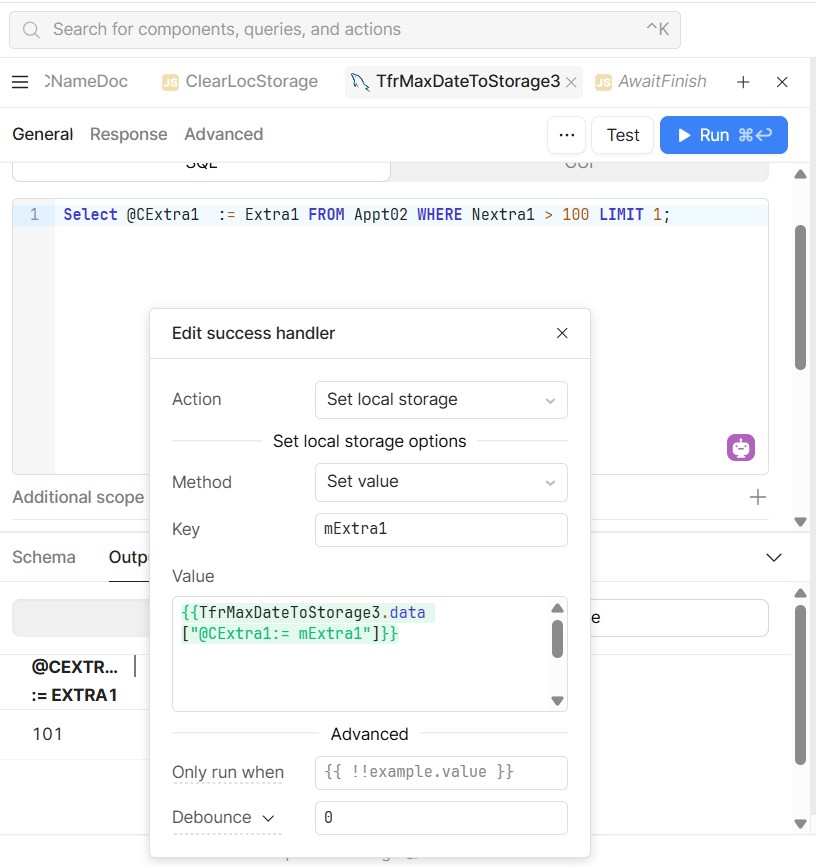This screenshot has width=816, height=867.
Task: Close the query editor panel
Action: coord(783,82)
